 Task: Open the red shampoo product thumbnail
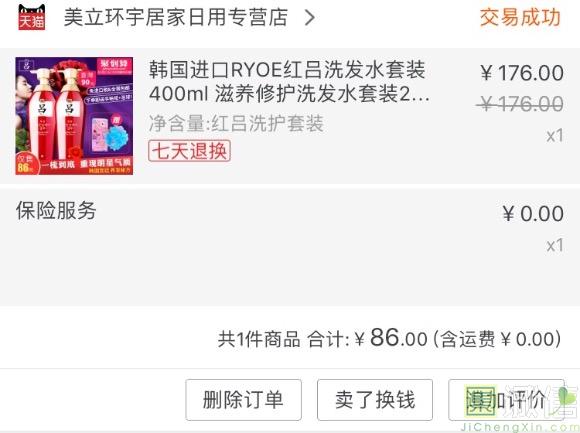coord(74,116)
